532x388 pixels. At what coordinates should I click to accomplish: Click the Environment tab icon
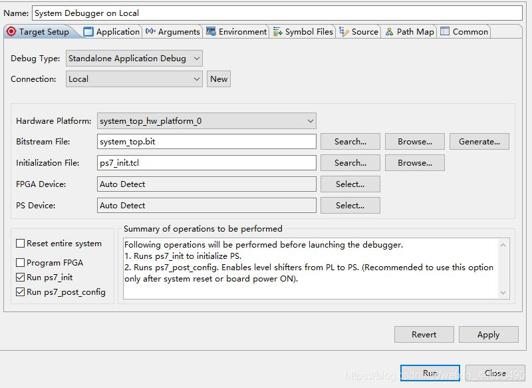click(x=211, y=32)
